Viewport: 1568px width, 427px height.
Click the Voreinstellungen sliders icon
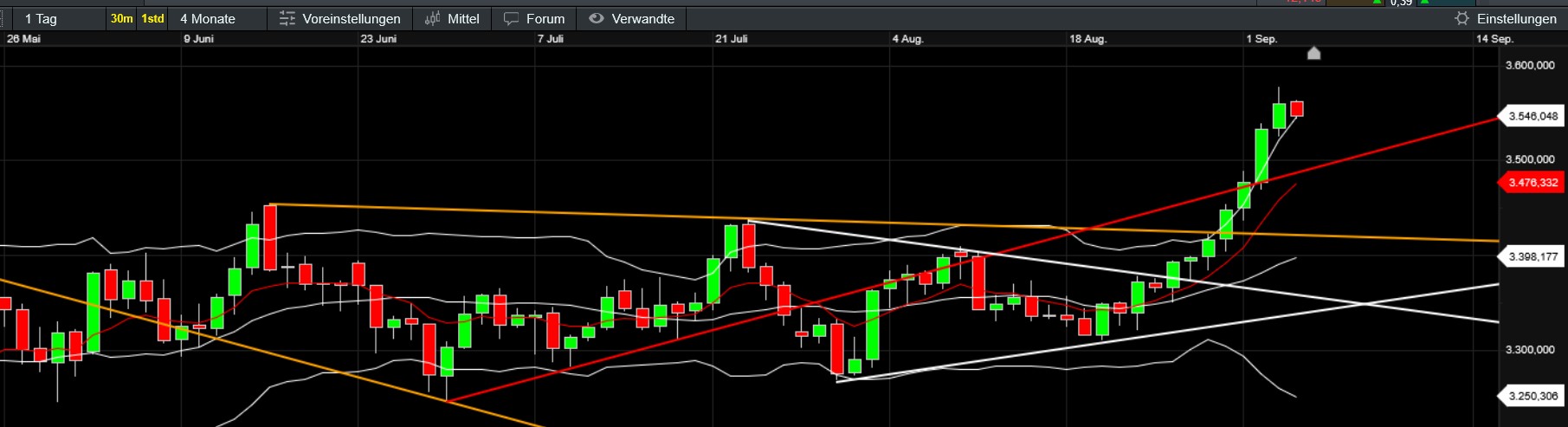(287, 18)
